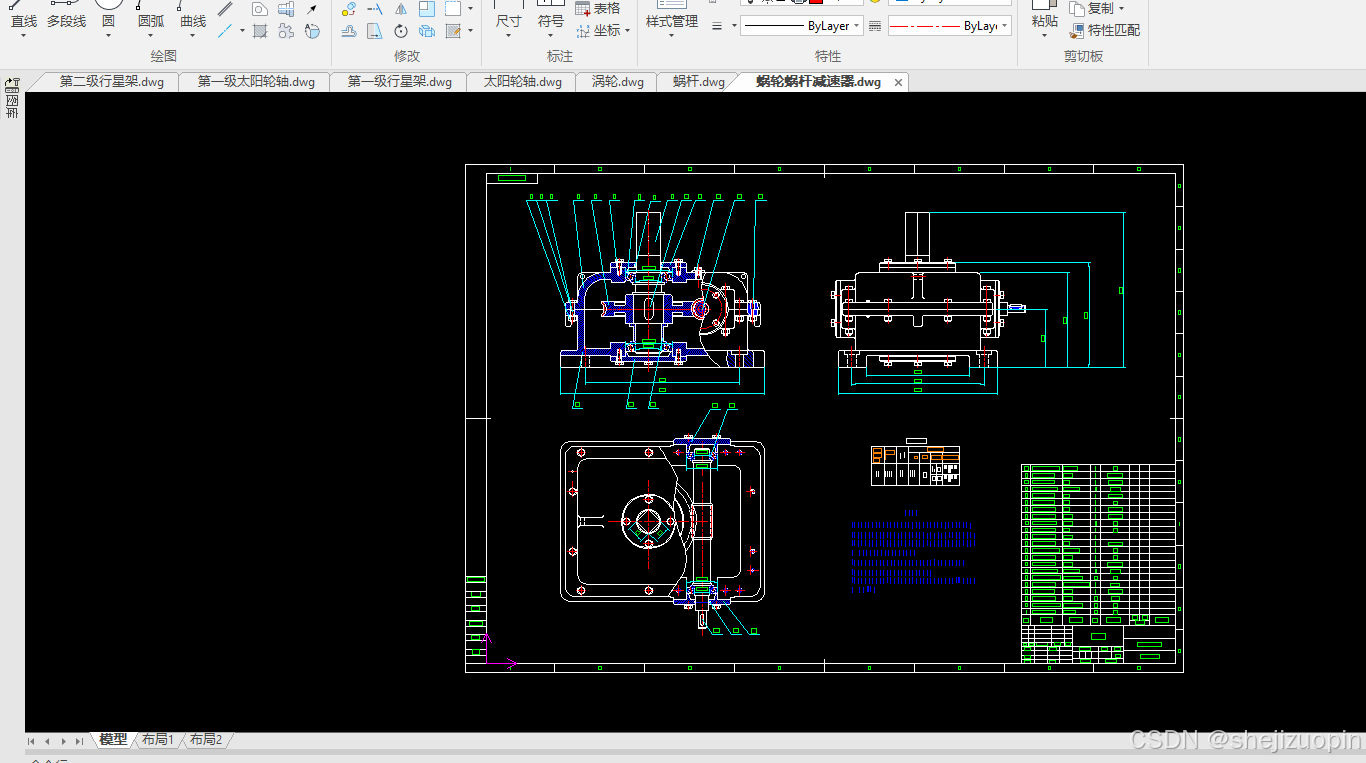Switch to the 涡轮.dwg tab
The width and height of the screenshot is (1366, 763).
(618, 82)
